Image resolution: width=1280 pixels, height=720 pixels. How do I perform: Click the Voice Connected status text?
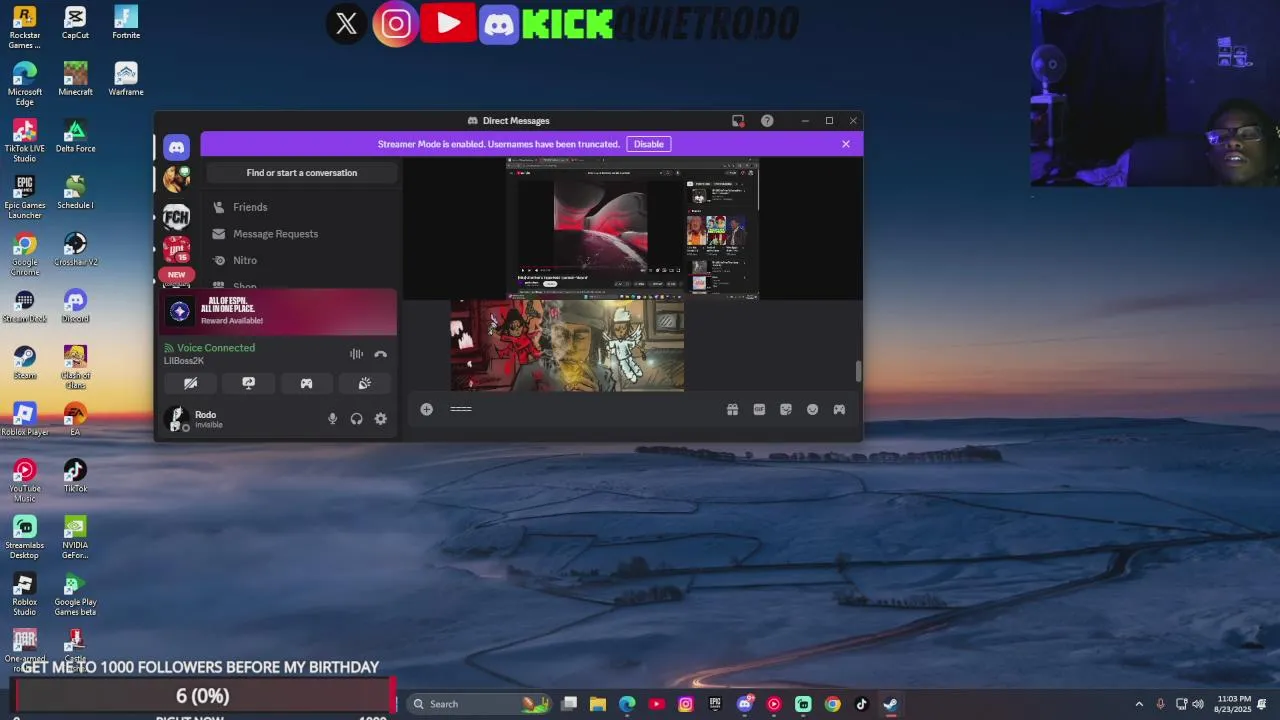(216, 348)
